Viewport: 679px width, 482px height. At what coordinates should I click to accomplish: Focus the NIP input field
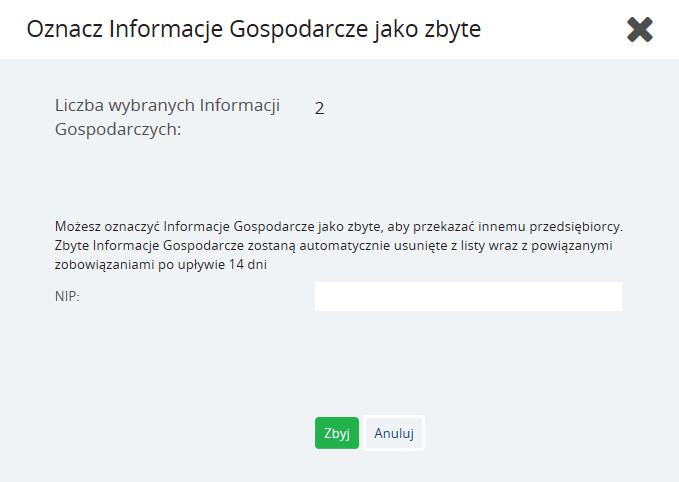tap(468, 296)
